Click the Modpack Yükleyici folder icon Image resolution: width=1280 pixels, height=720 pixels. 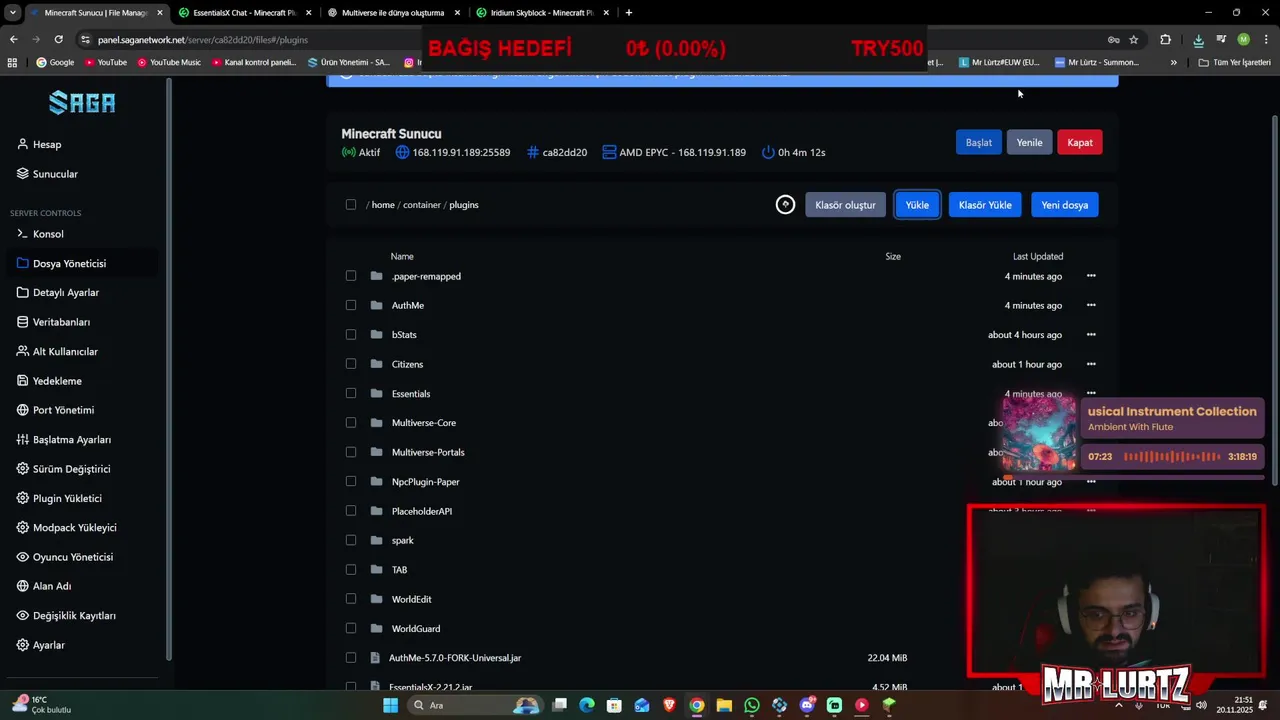coord(23,527)
